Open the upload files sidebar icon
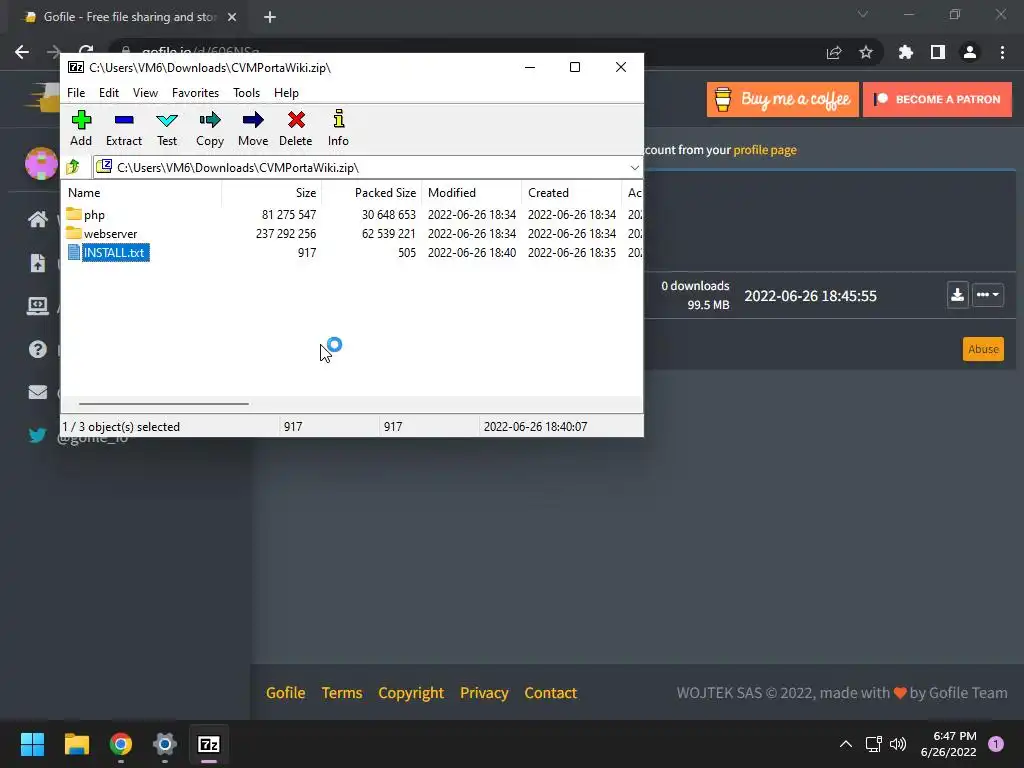The image size is (1024, 768). pyautogui.click(x=37, y=263)
